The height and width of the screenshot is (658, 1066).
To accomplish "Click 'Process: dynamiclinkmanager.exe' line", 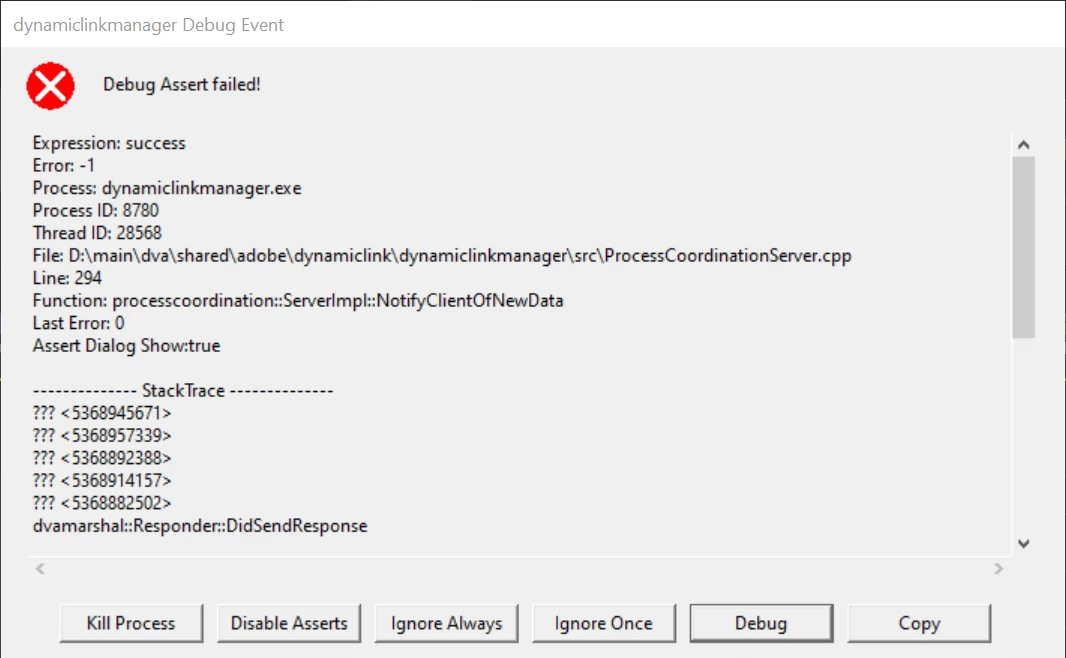I will (167, 188).
